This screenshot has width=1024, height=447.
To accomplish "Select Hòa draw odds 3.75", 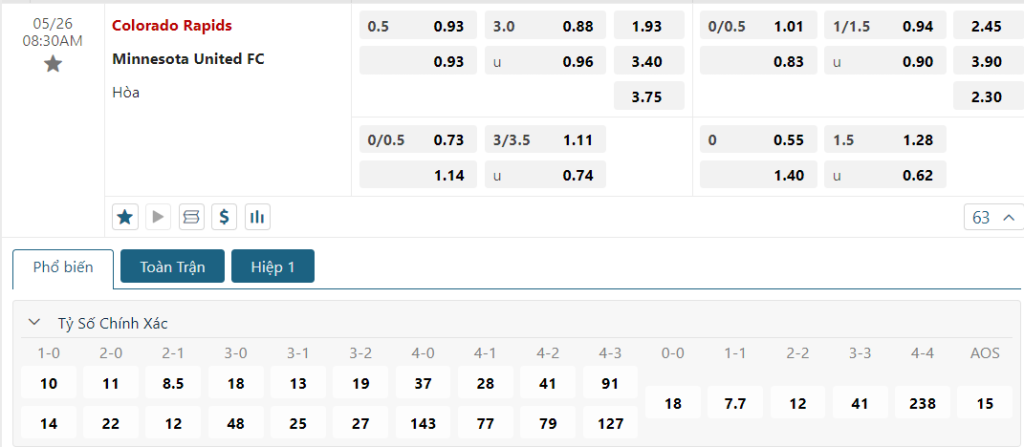I will (648, 96).
